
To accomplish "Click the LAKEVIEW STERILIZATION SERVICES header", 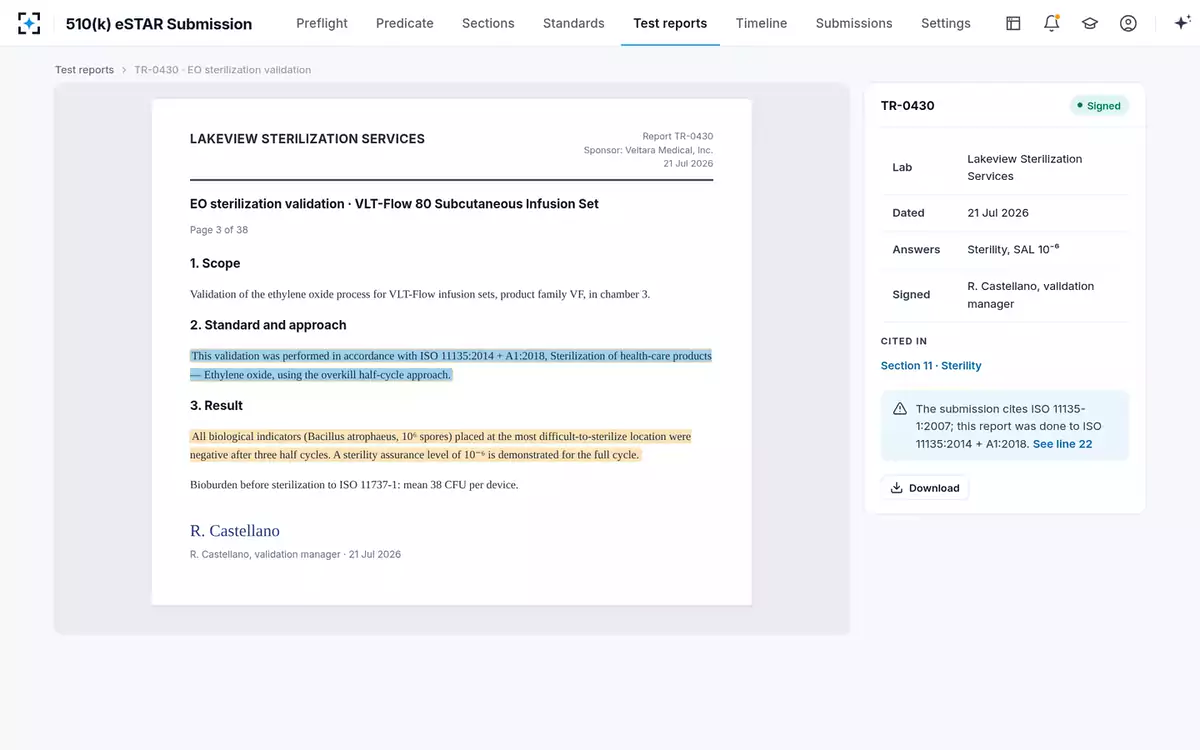I will click(307, 139).
